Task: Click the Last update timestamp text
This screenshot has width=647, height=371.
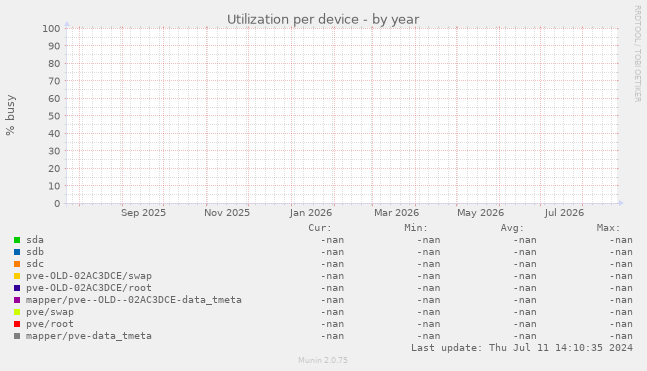Action: 522,348
